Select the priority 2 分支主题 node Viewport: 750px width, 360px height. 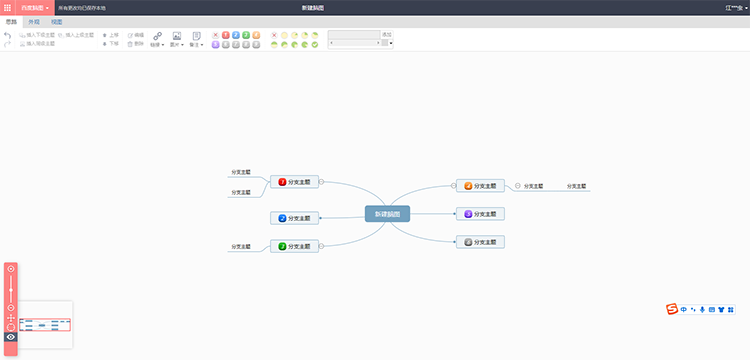294,218
